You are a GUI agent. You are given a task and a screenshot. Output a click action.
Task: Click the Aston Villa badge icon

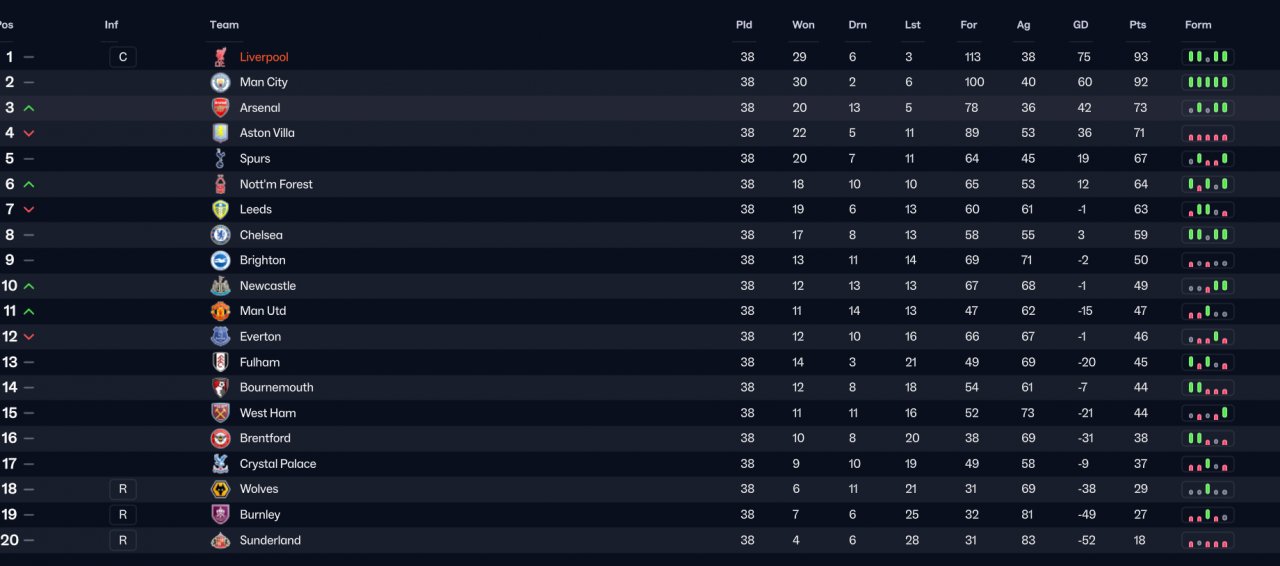[220, 133]
